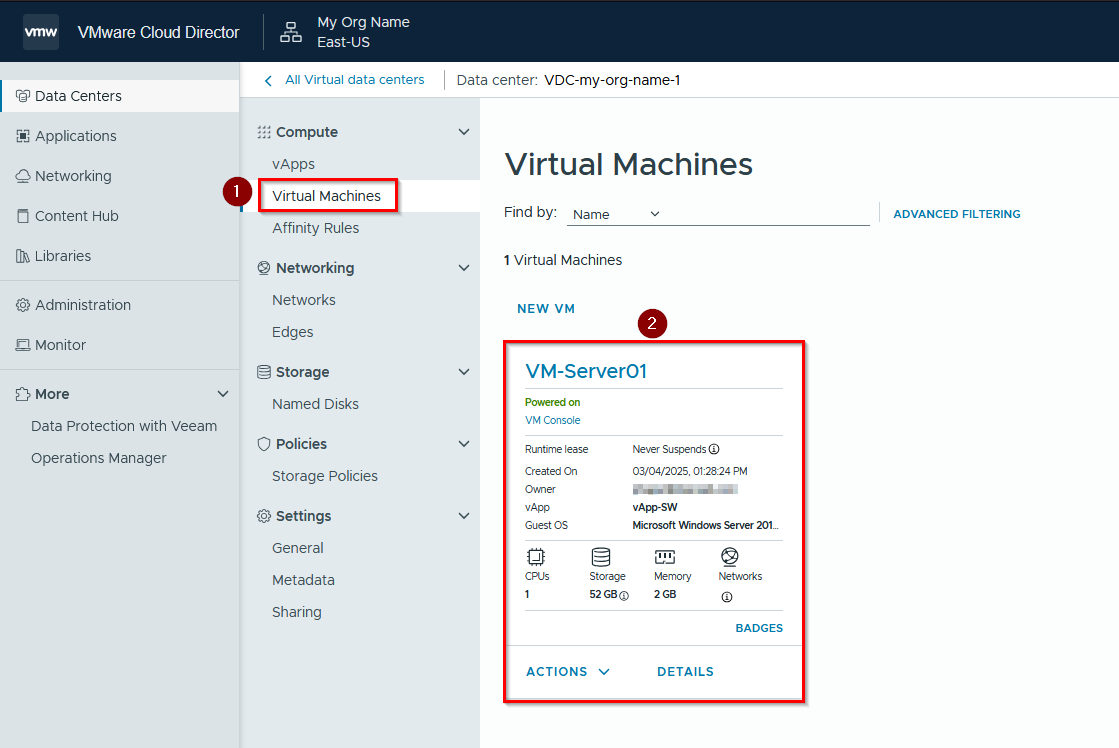
Task: Click the Data Centers icon in sidebar
Action: [x=23, y=96]
